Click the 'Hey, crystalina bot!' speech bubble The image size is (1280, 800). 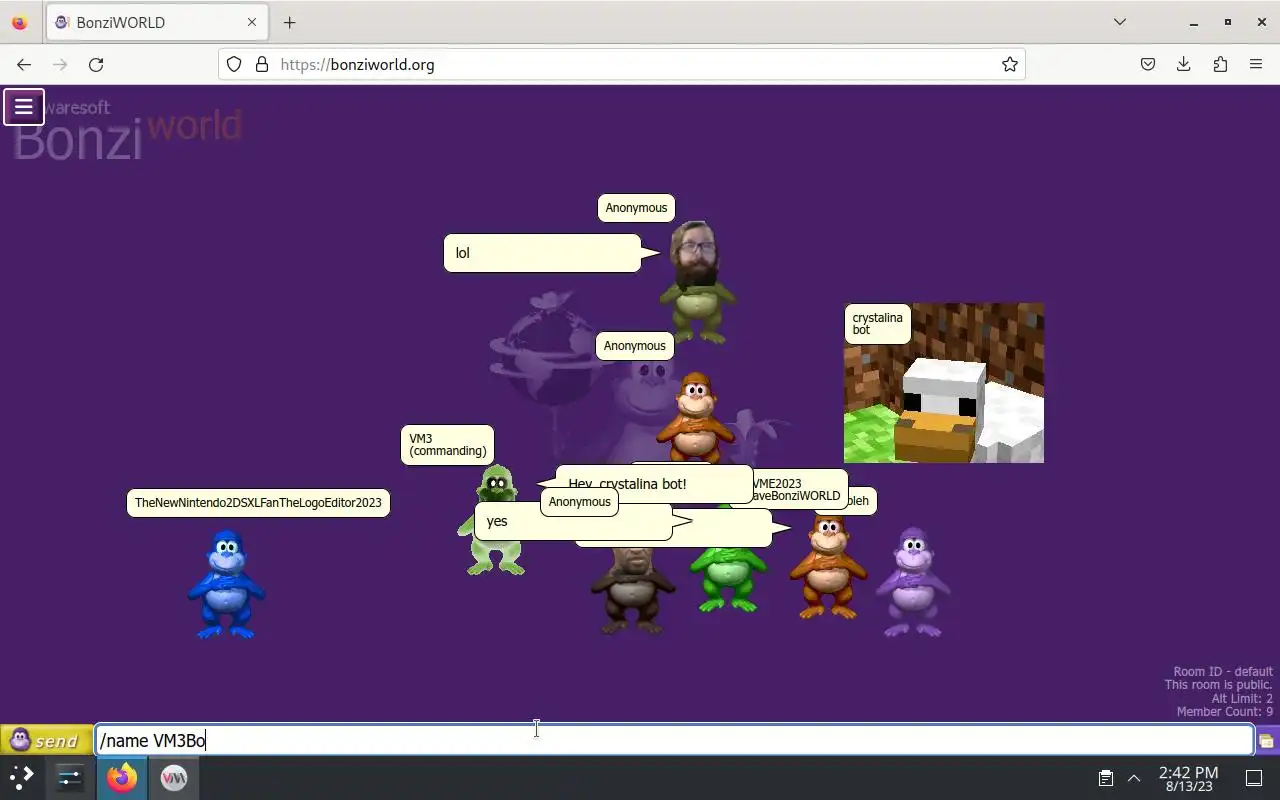(x=653, y=484)
